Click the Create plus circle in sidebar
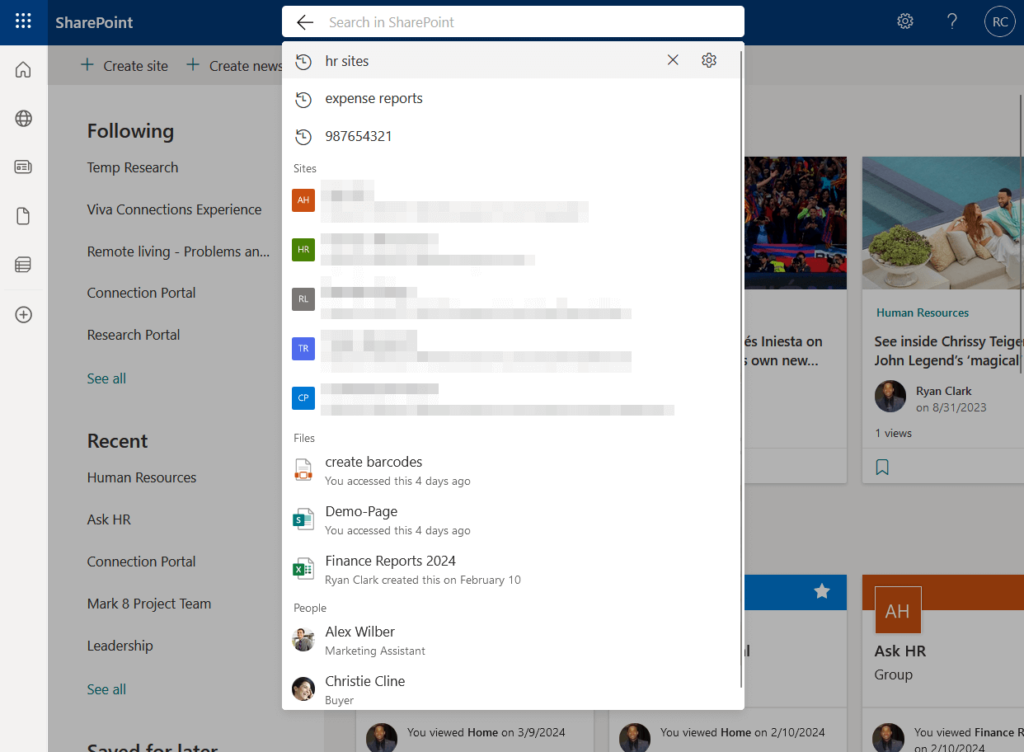The height and width of the screenshot is (752, 1024). (24, 315)
